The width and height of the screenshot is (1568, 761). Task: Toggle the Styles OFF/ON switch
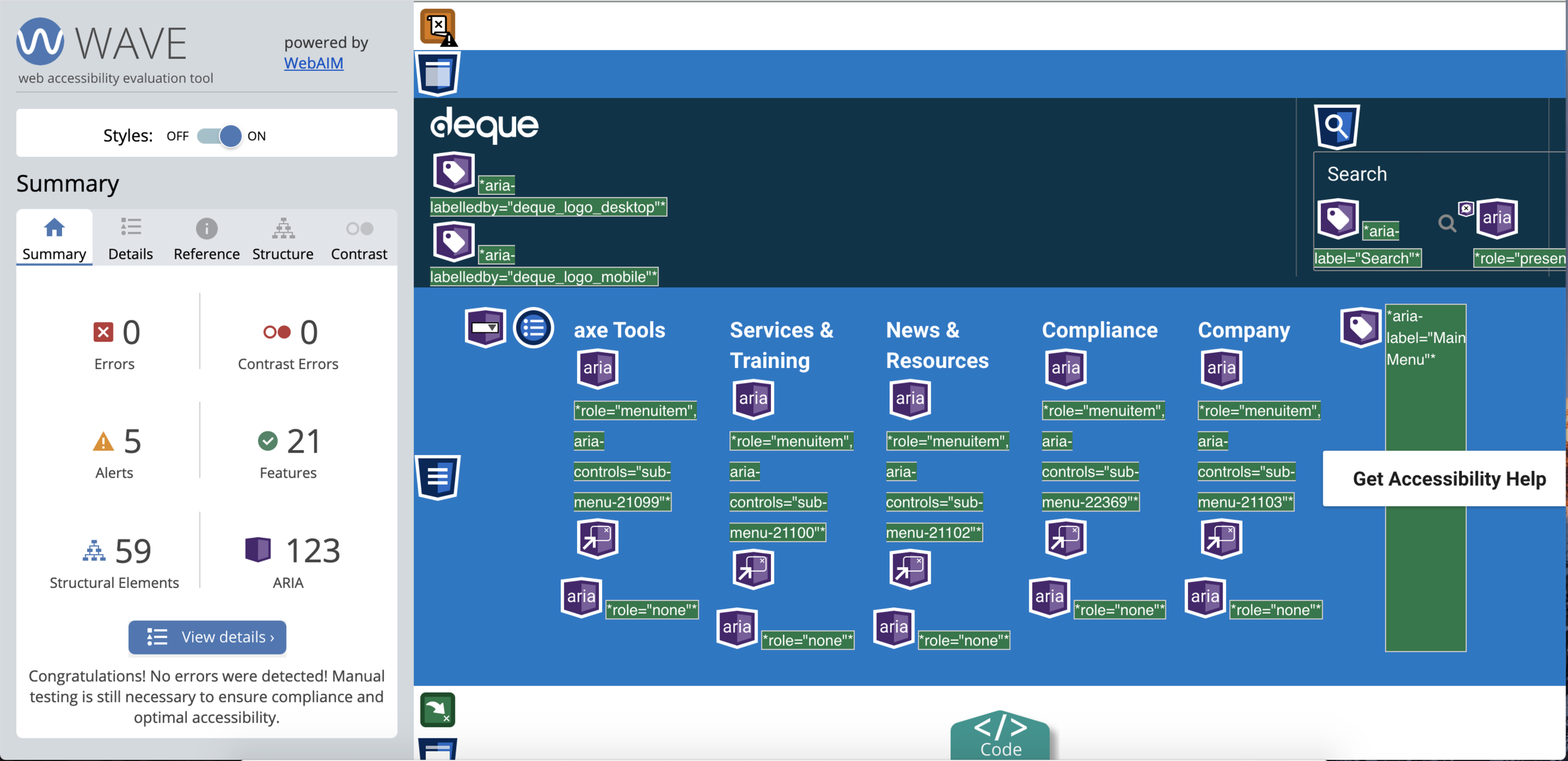click(220, 136)
